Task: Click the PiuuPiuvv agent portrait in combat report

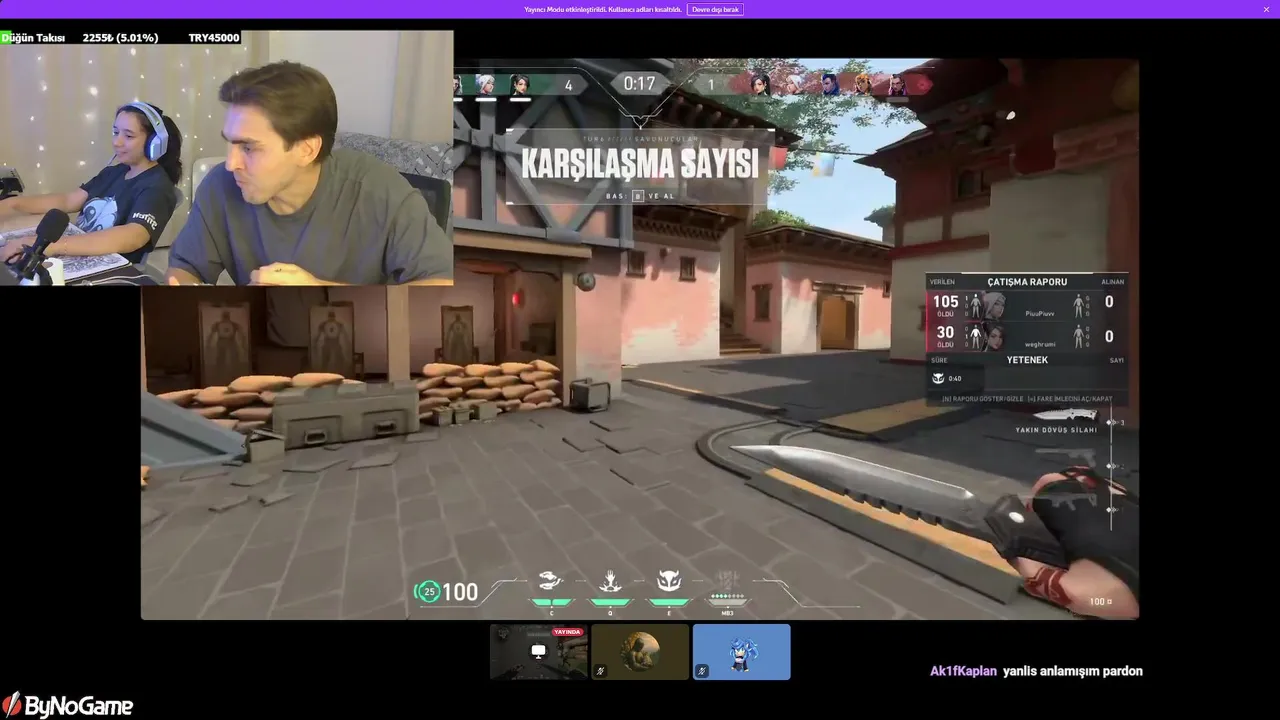Action: pos(993,304)
